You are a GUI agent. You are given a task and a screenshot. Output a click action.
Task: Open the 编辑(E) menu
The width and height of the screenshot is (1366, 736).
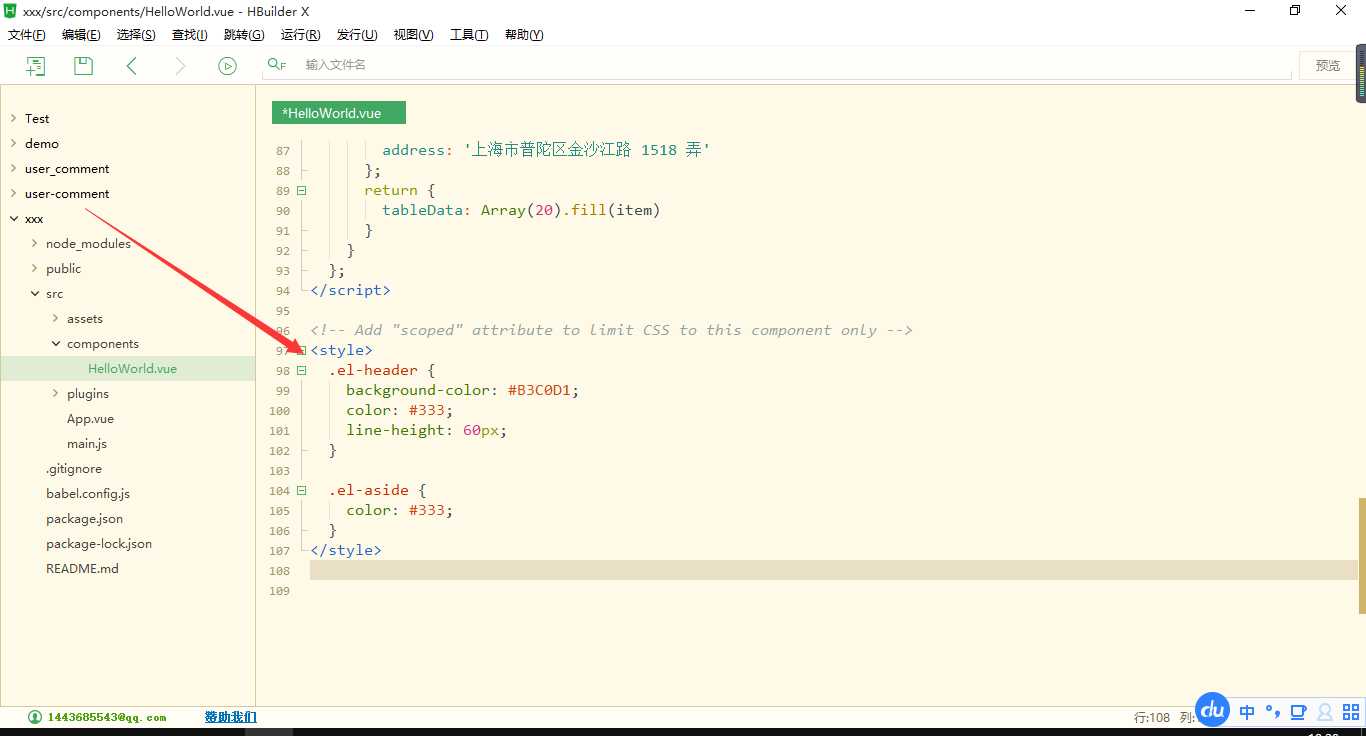pyautogui.click(x=81, y=35)
